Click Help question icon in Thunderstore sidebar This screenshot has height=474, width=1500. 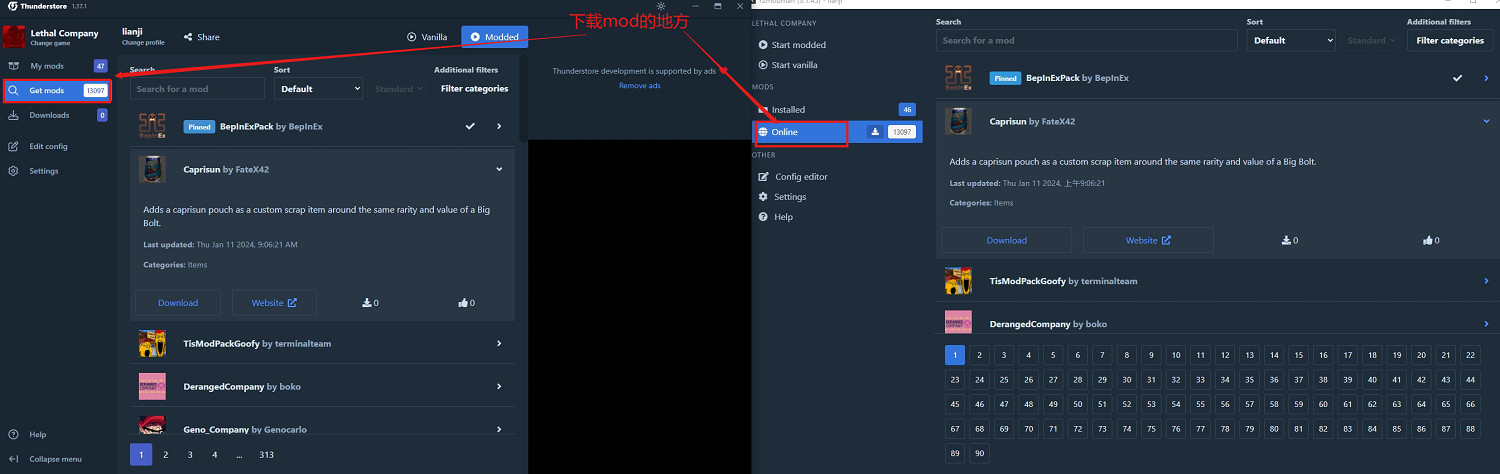[14, 435]
